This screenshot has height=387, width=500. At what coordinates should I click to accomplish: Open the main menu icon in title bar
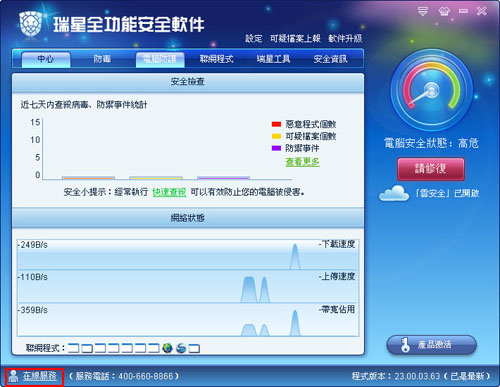423,11
